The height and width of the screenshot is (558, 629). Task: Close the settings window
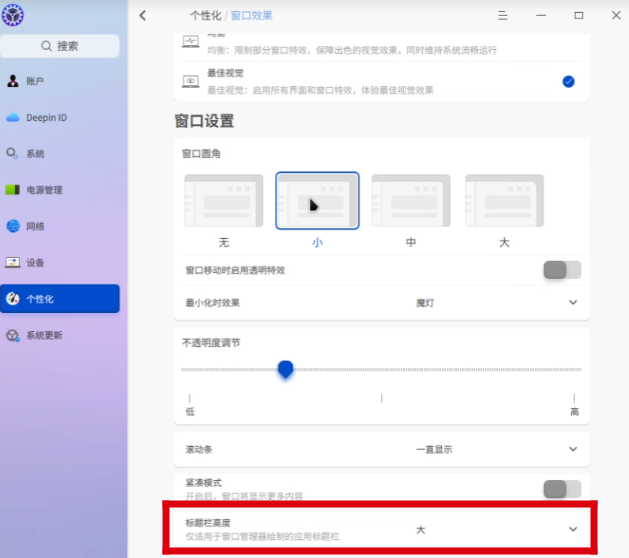[x=616, y=16]
